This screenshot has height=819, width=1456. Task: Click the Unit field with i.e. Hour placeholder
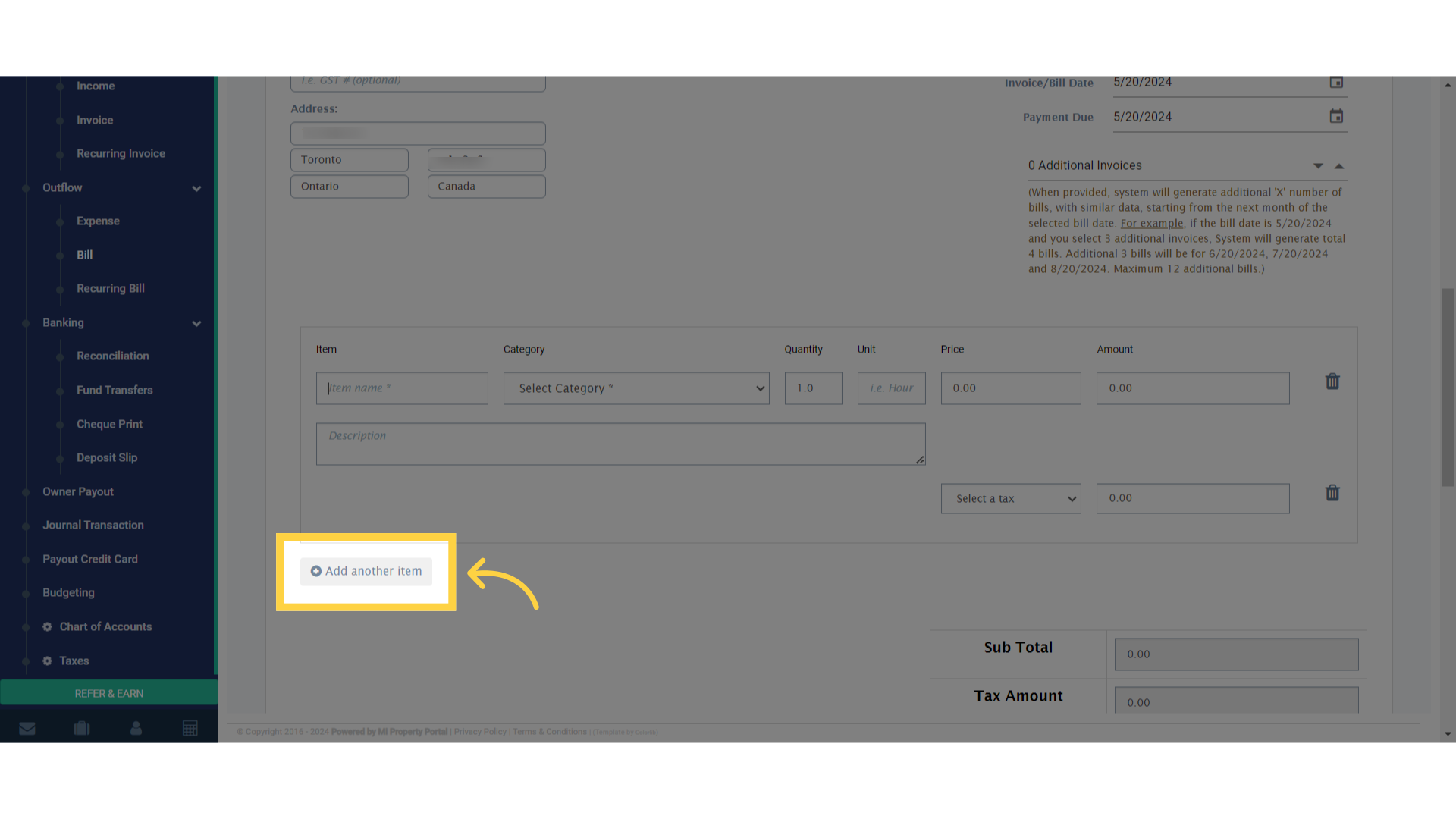(x=892, y=388)
